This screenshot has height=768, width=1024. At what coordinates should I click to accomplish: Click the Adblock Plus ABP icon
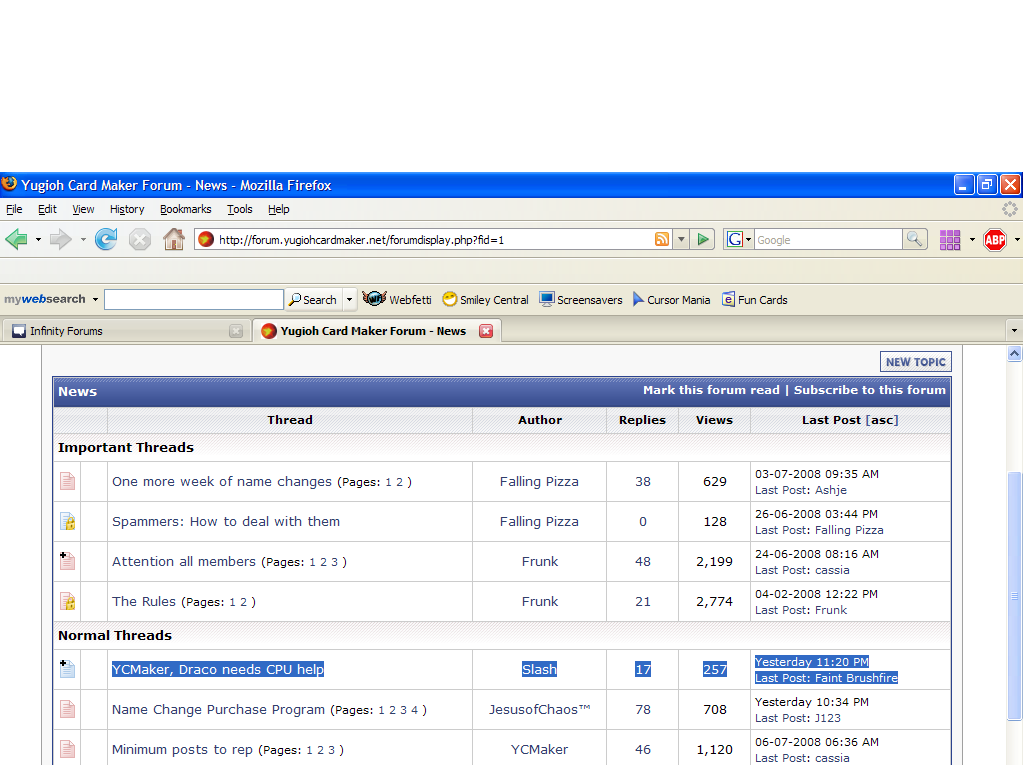coord(994,240)
